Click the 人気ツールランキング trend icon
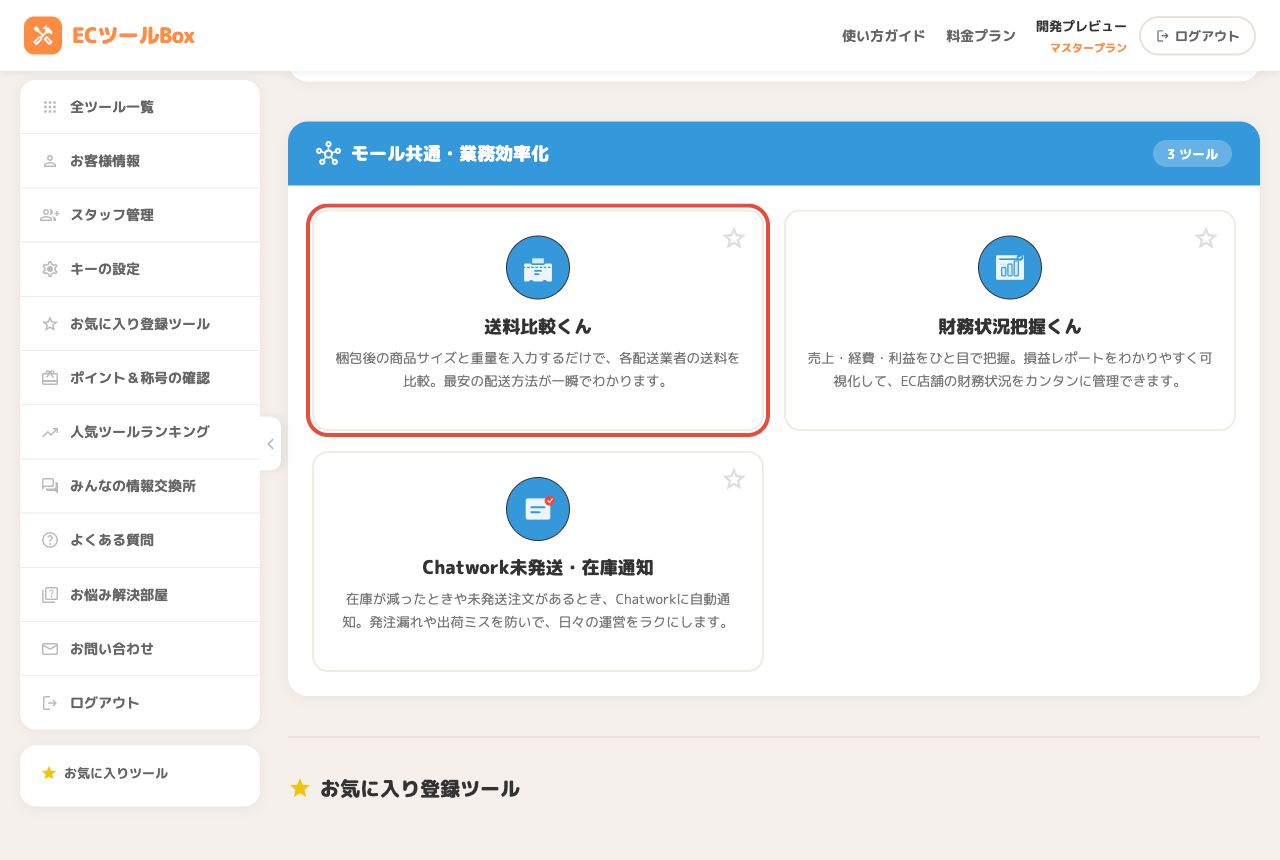 click(50, 432)
